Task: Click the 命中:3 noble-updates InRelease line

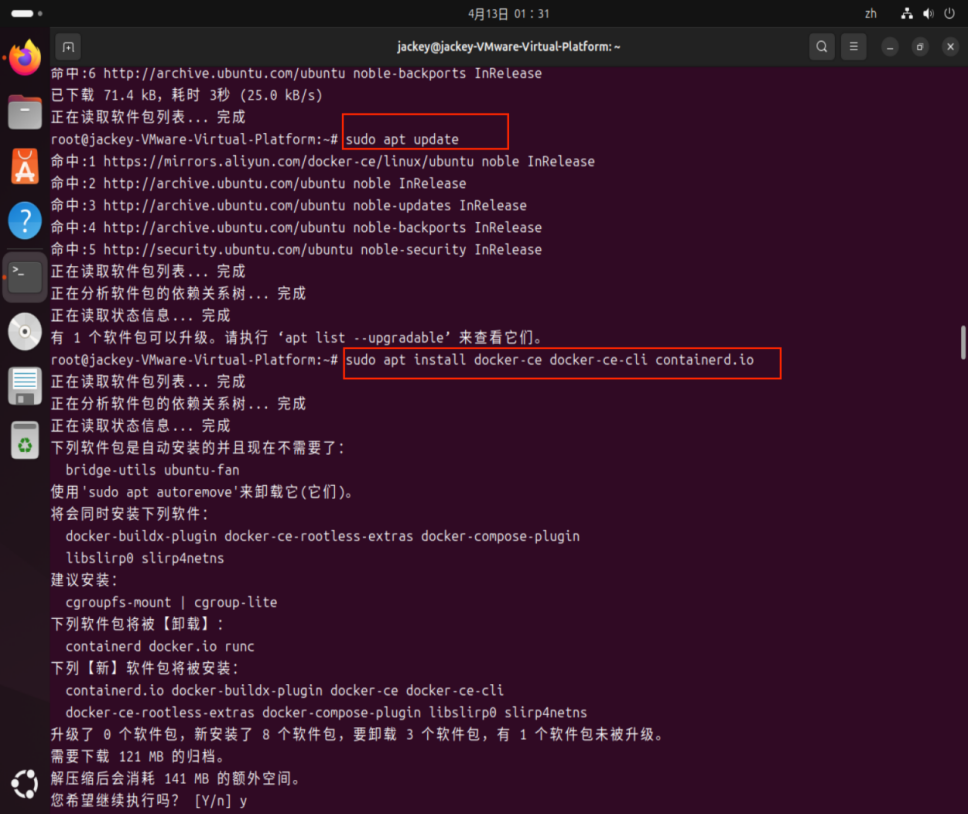Action: point(288,206)
